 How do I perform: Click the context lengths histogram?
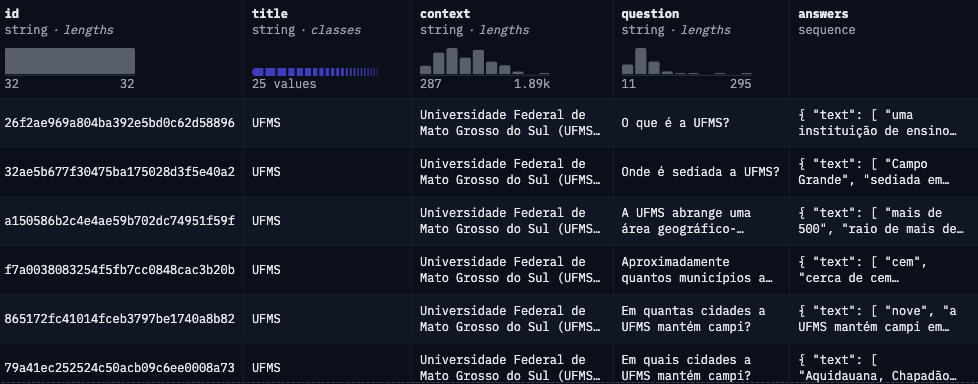click(x=485, y=61)
